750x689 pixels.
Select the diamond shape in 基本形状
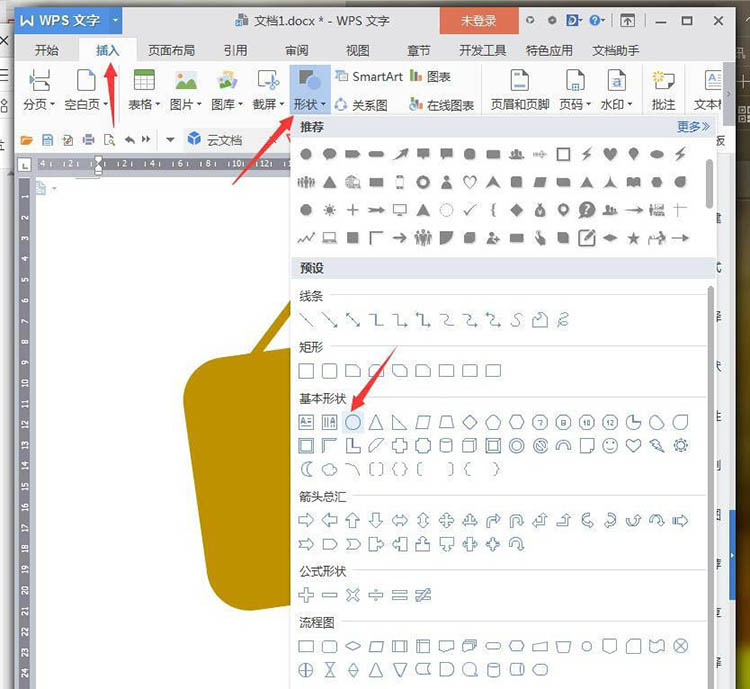[470, 422]
